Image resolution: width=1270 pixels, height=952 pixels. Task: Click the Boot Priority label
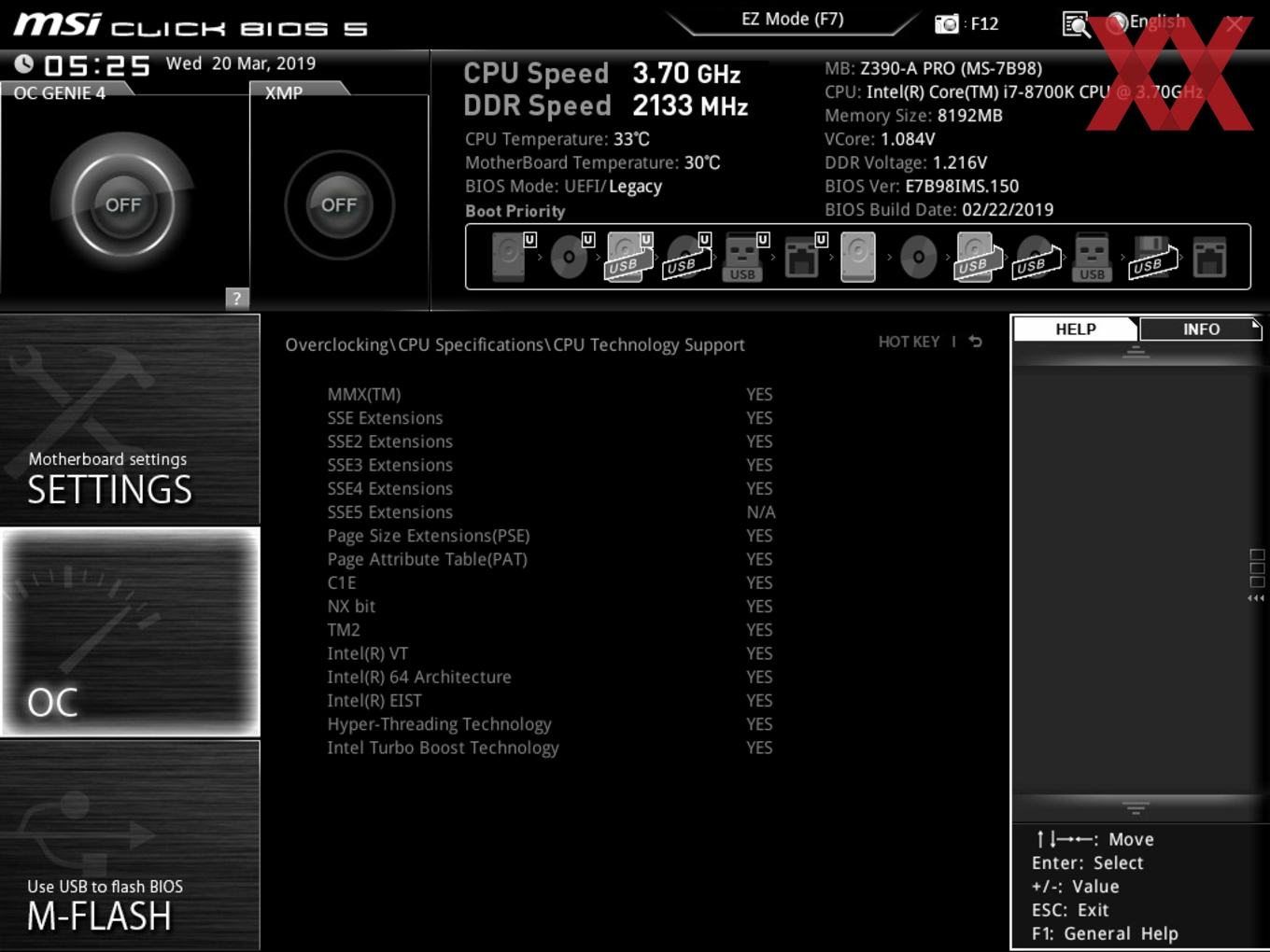point(515,211)
